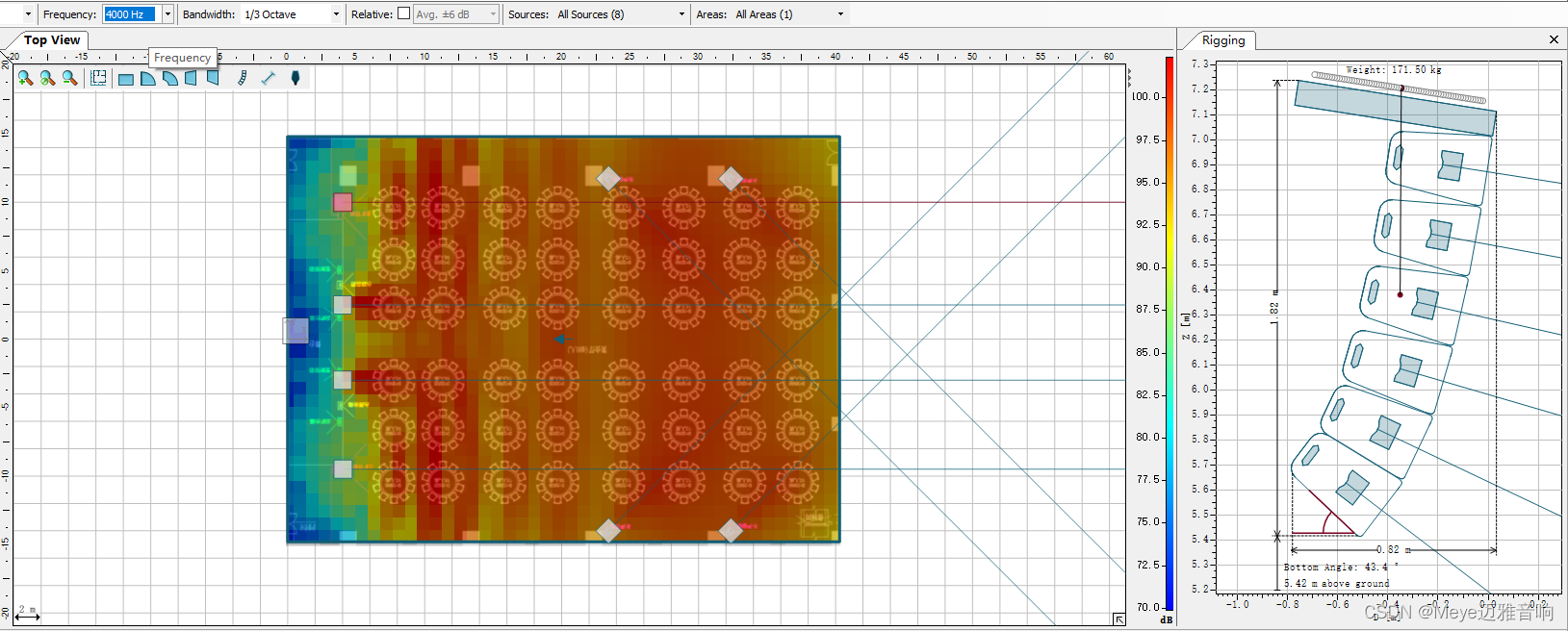
Task: Click the rigging frame at array top
Action: (x=1395, y=108)
